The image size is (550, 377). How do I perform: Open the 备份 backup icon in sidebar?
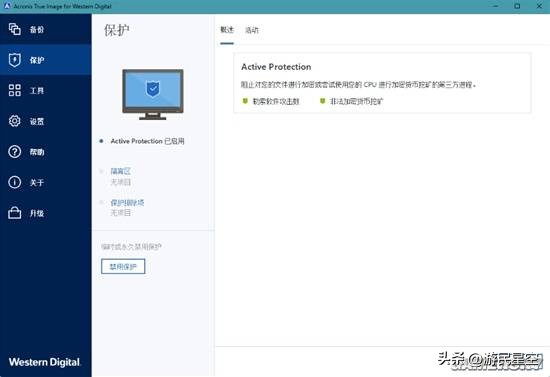tap(14, 29)
